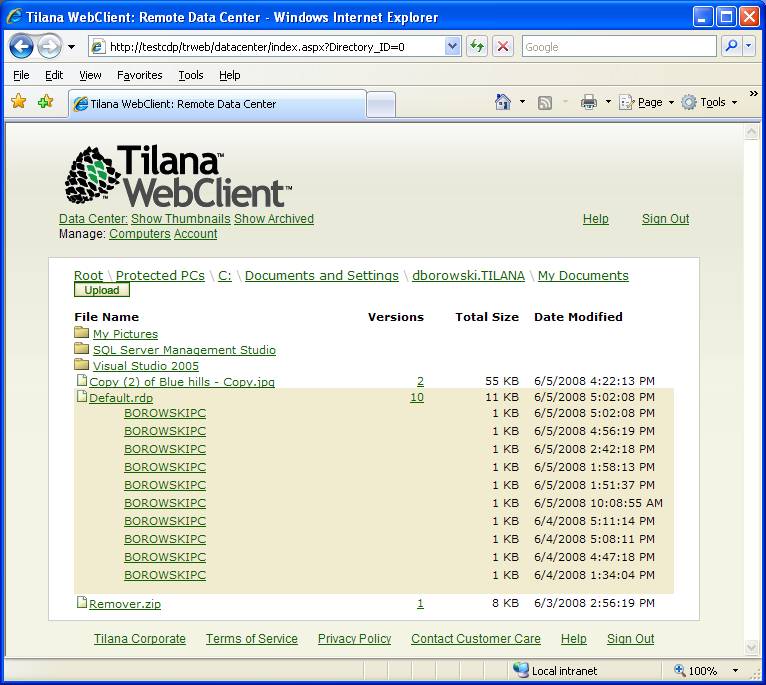Open the zoom level dropdown arrow
The height and width of the screenshot is (685, 766).
[x=735, y=671]
